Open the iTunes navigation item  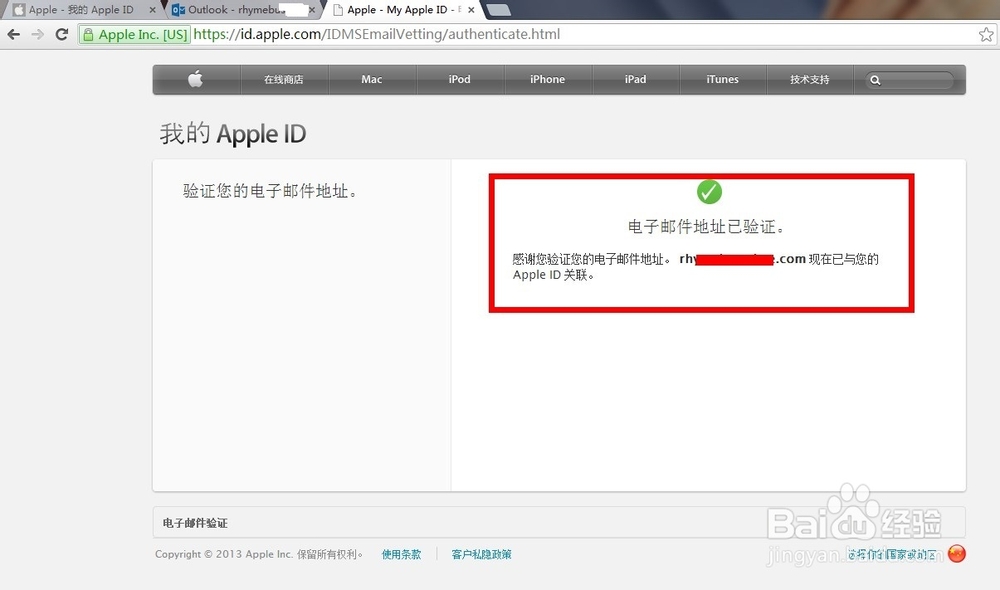coord(723,79)
